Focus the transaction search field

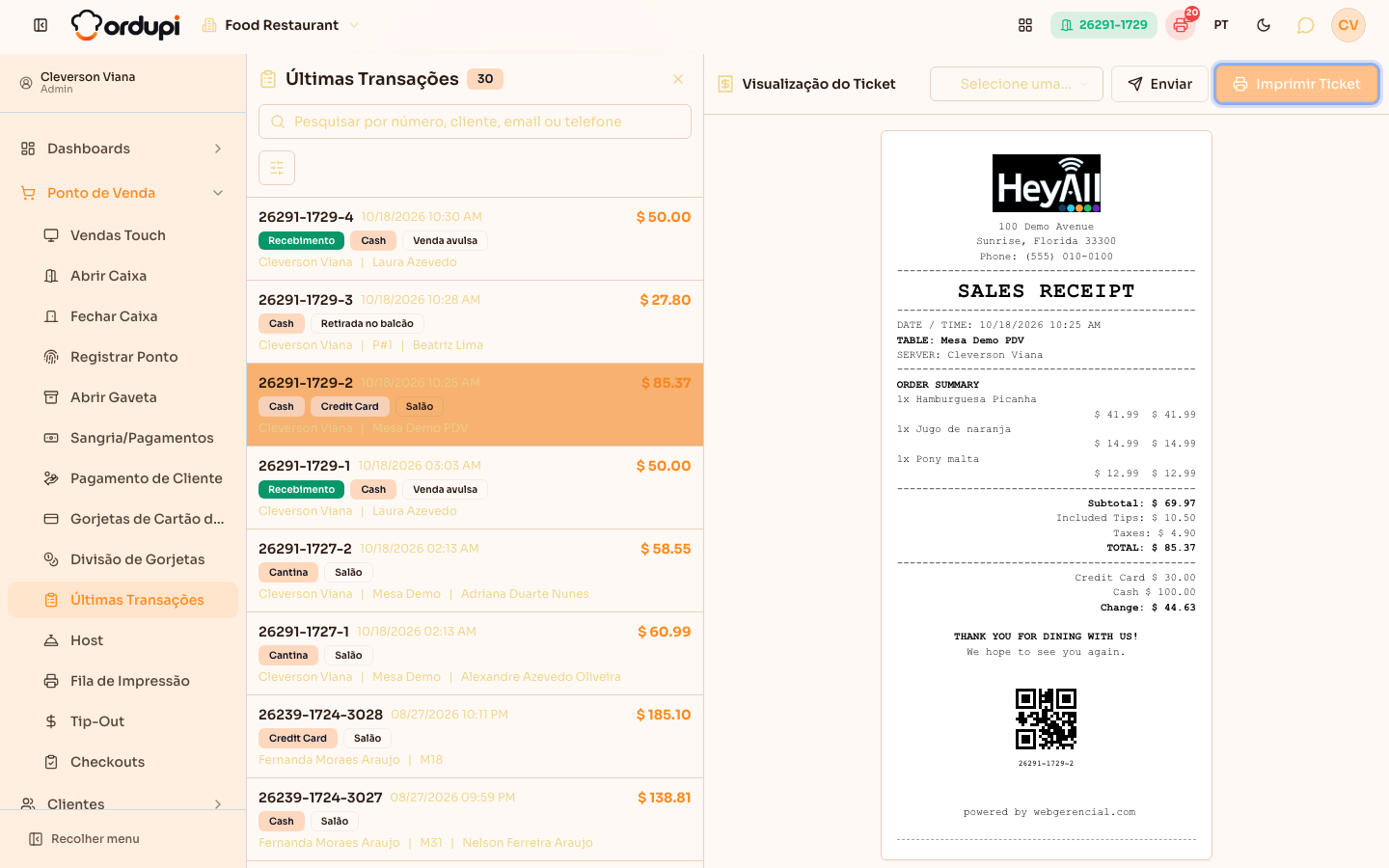click(475, 122)
